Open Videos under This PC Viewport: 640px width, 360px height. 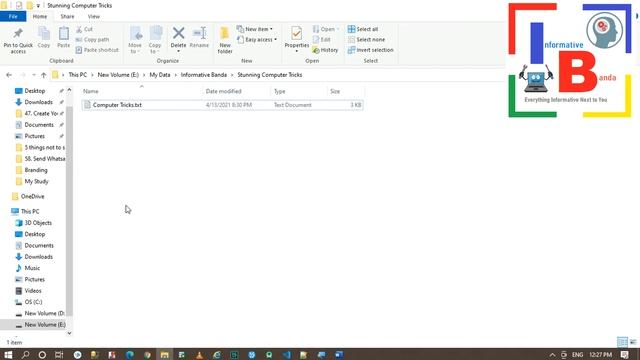(33, 291)
